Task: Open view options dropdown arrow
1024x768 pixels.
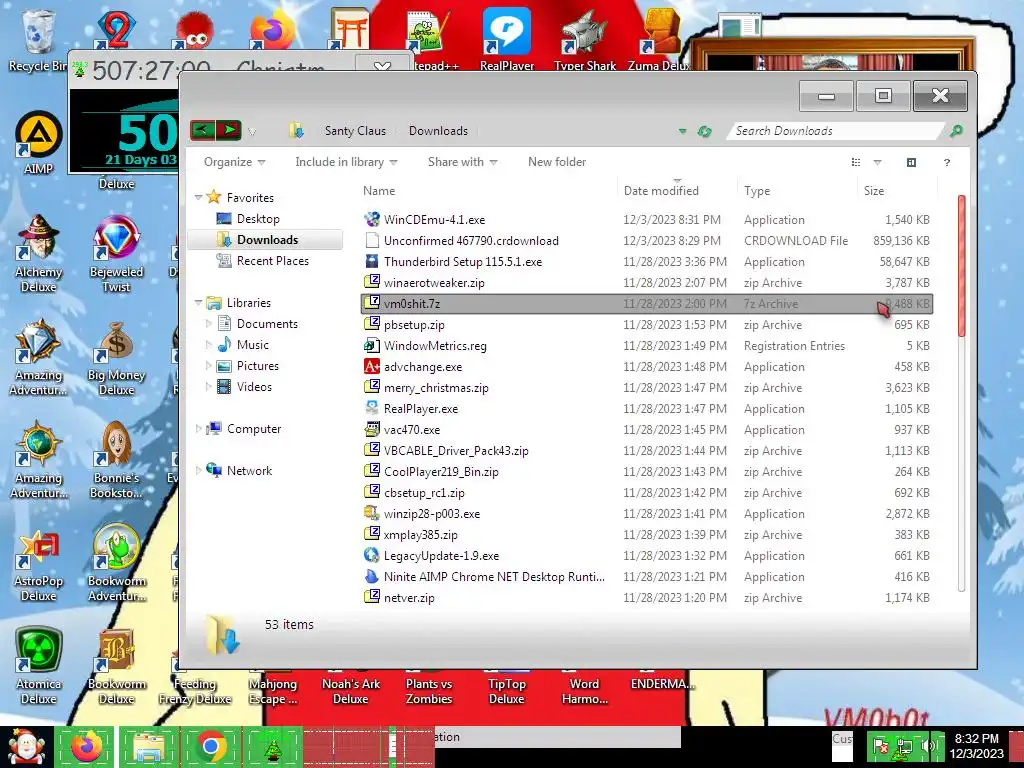Action: (x=877, y=162)
